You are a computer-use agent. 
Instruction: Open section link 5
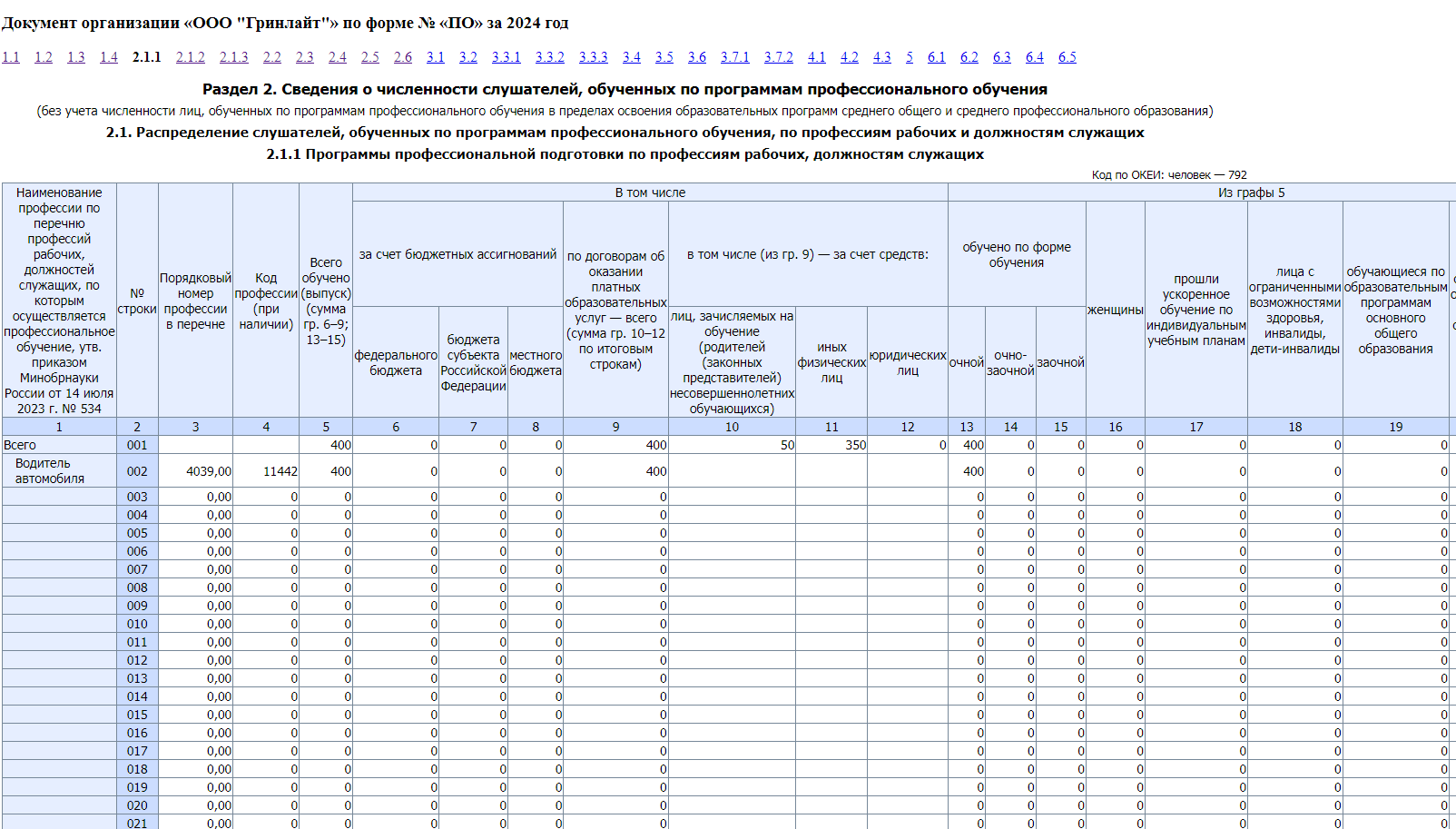click(910, 57)
